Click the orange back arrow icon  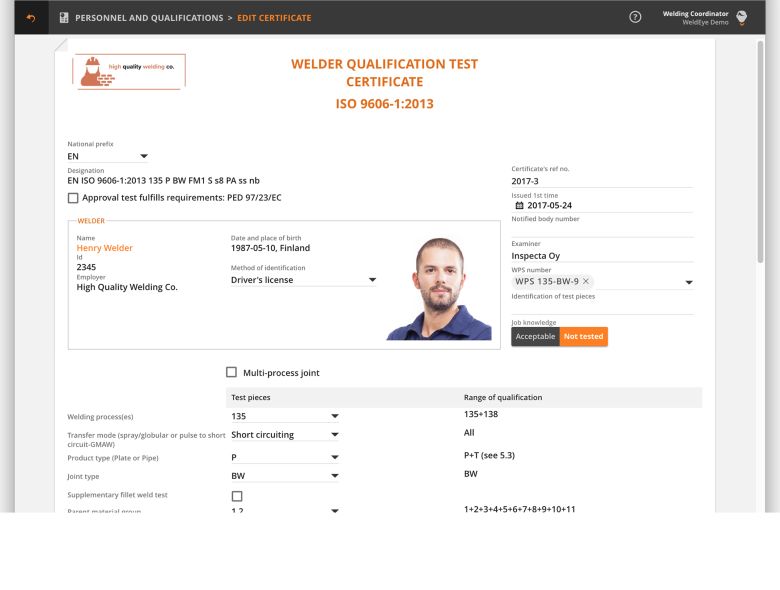pyautogui.click(x=31, y=18)
